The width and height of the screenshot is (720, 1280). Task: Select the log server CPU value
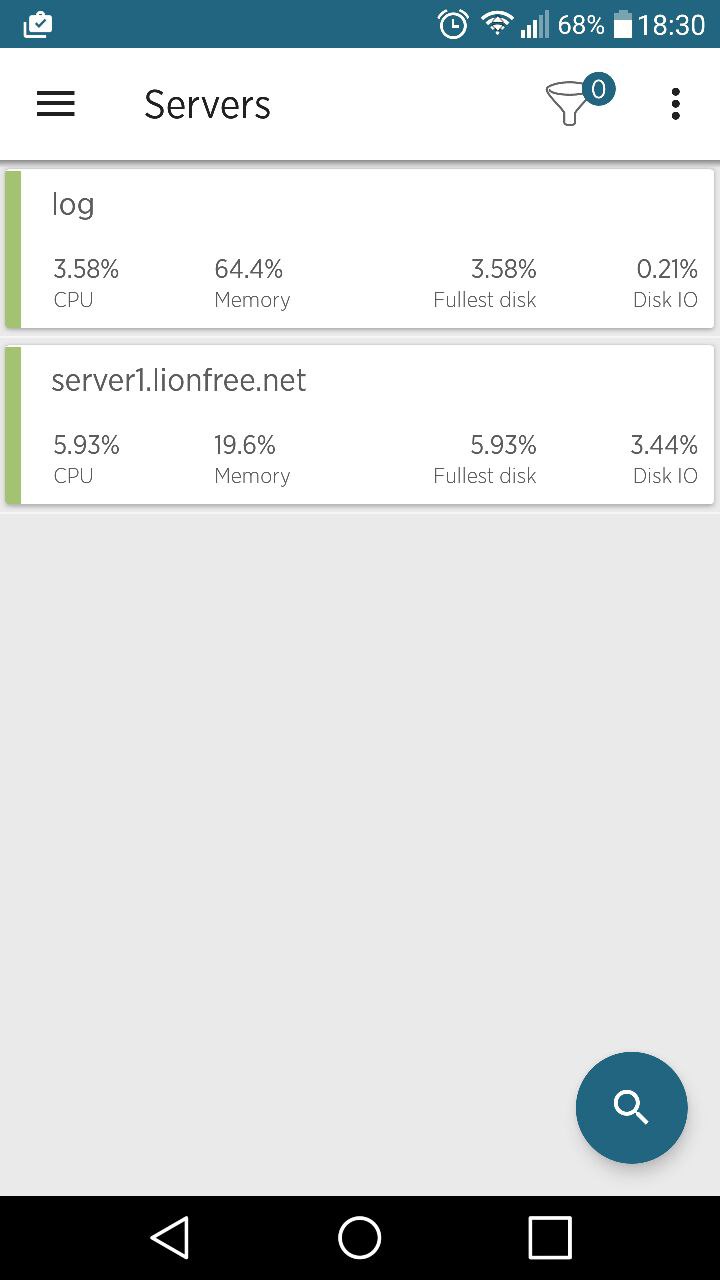(86, 269)
